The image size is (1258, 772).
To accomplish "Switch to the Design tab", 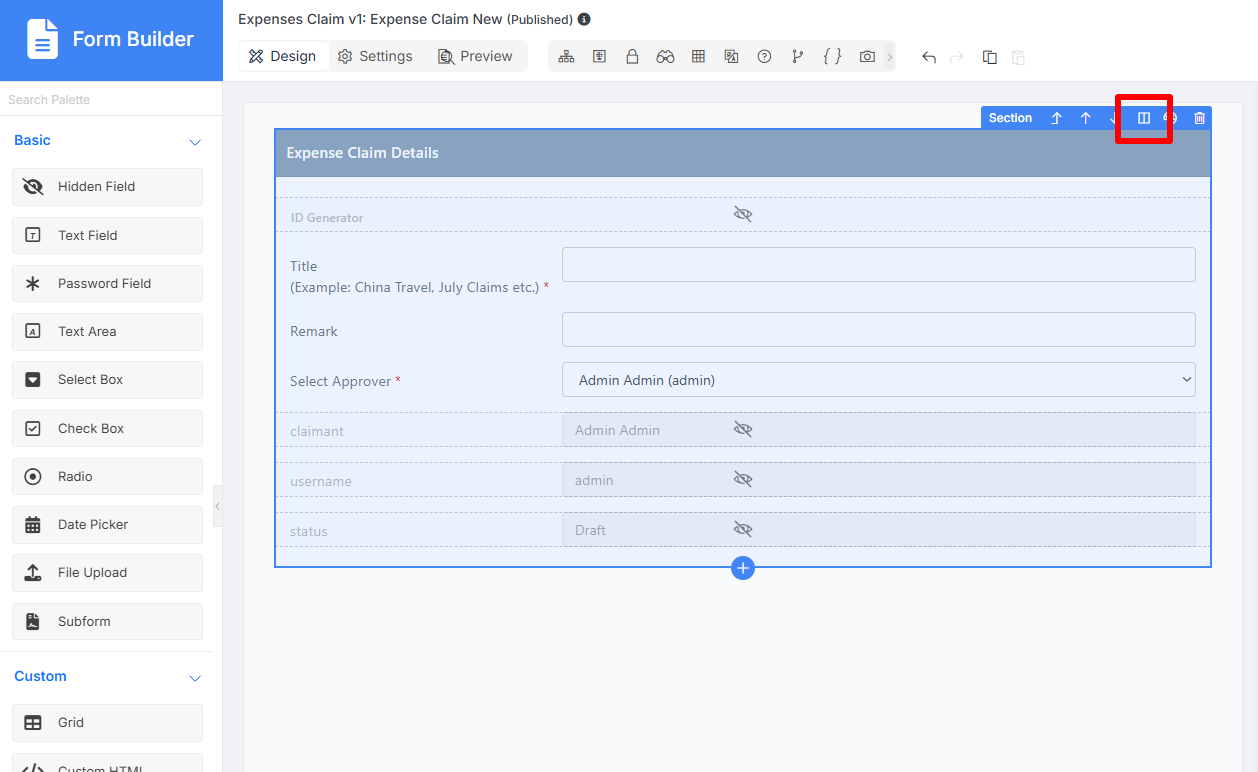I will (x=283, y=56).
